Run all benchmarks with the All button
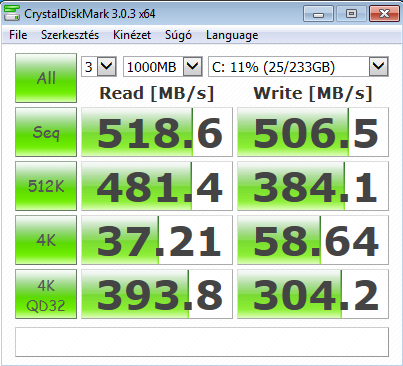403x366 pixels. (x=46, y=78)
